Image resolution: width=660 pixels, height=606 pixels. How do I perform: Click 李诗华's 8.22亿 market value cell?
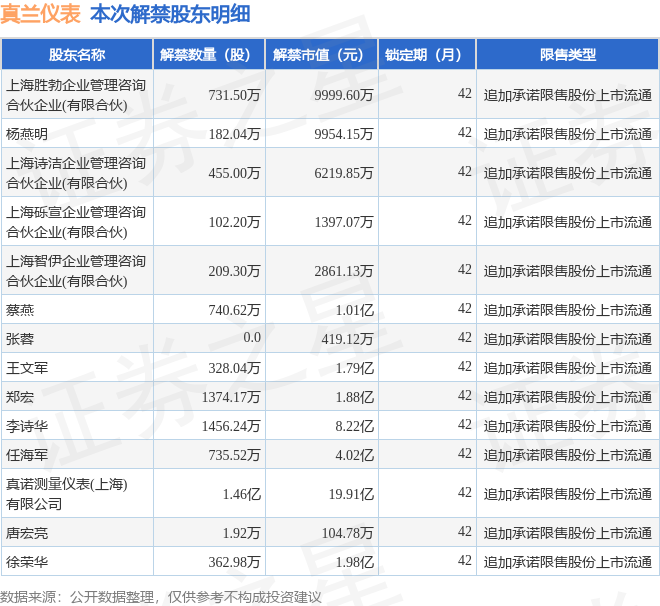pyautogui.click(x=322, y=425)
